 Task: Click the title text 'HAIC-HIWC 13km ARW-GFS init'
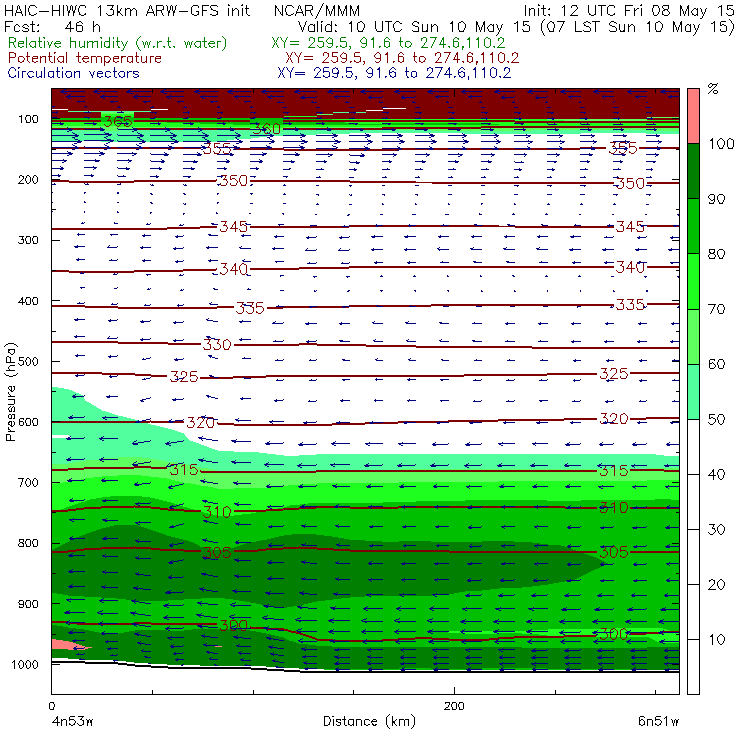pyautogui.click(x=127, y=10)
